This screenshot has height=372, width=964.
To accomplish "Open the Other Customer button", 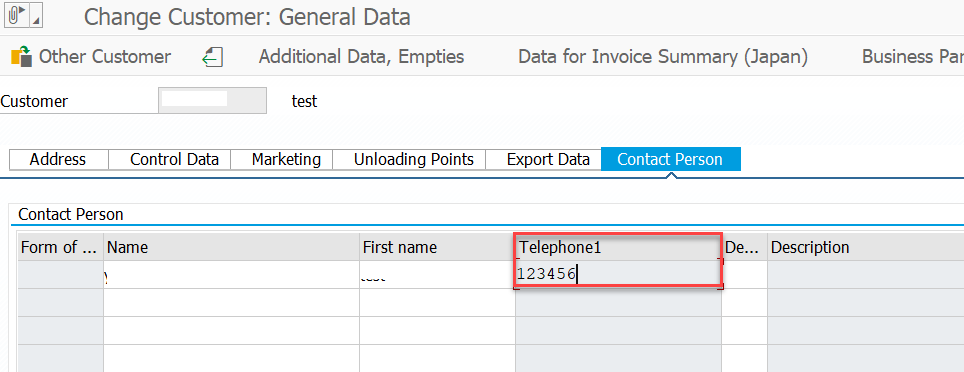I will pos(91,57).
